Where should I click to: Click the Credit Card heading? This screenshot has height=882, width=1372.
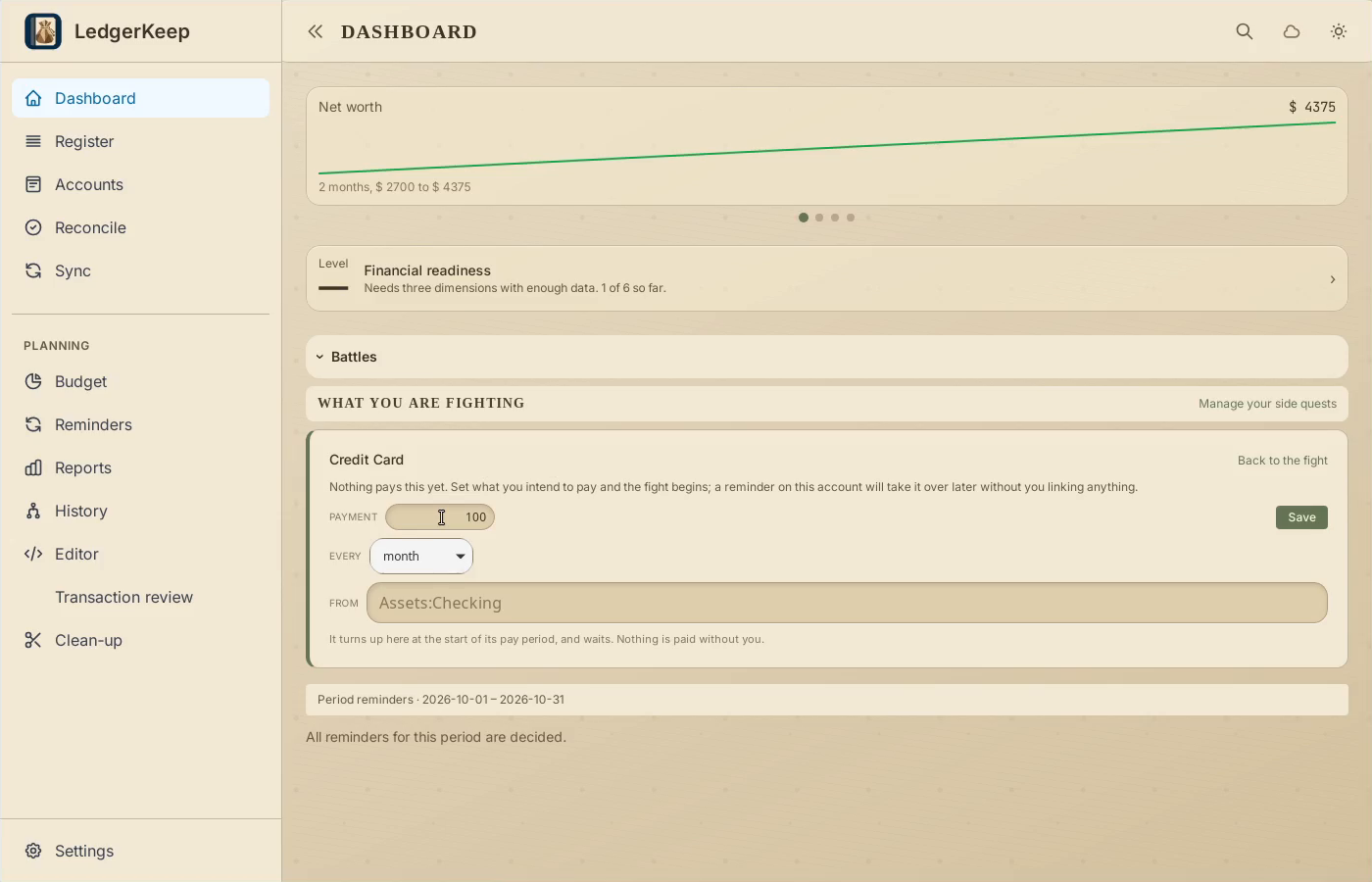367,460
